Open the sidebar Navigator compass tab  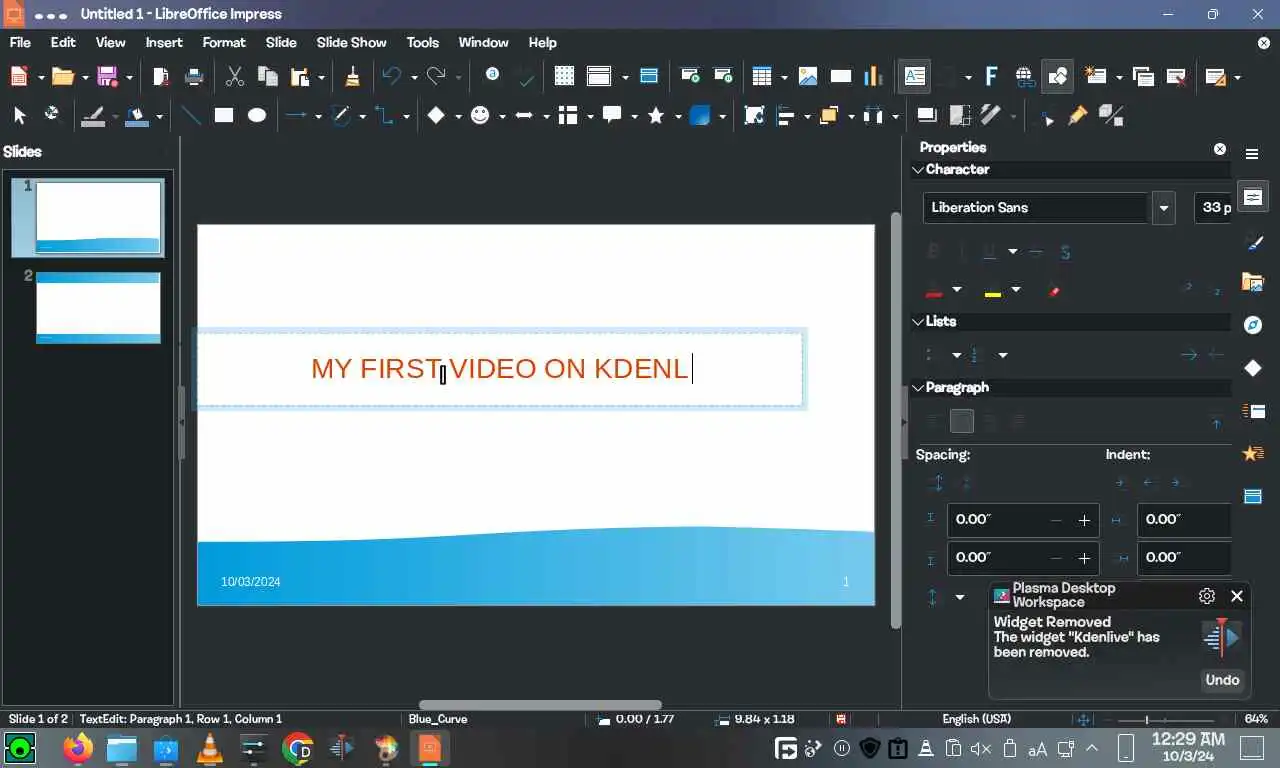coord(1253,325)
